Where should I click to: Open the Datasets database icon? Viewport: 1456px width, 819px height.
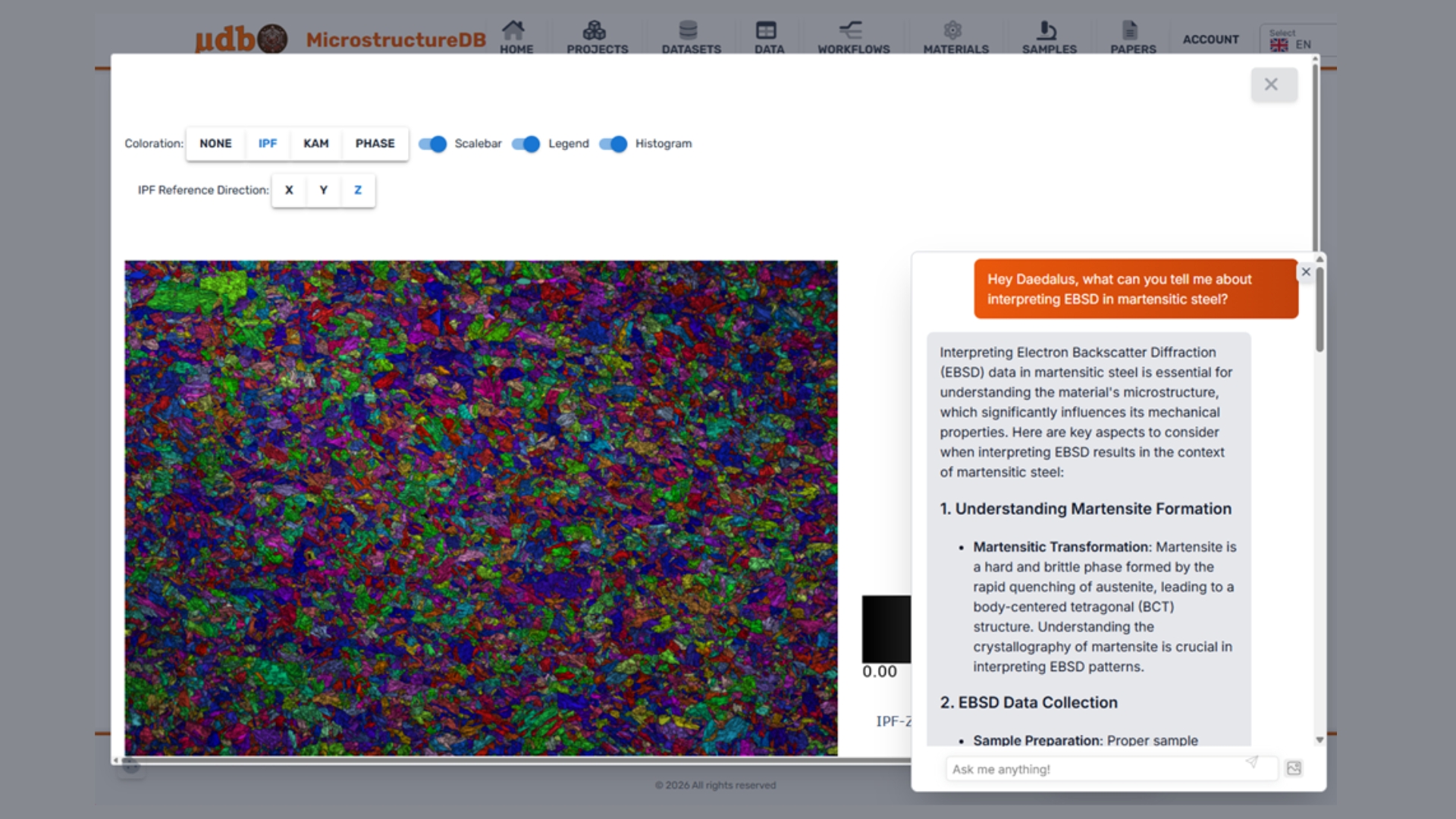click(x=689, y=30)
